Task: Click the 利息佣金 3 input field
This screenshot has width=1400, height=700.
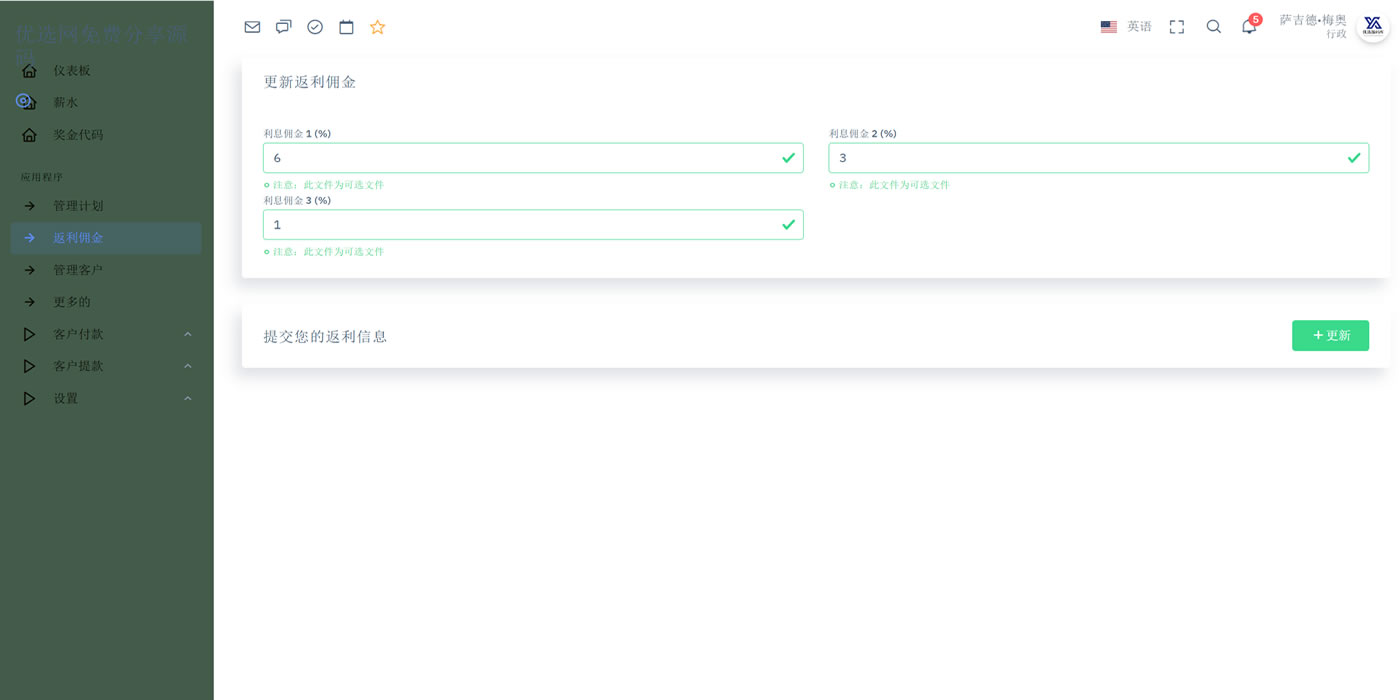Action: (x=520, y=225)
